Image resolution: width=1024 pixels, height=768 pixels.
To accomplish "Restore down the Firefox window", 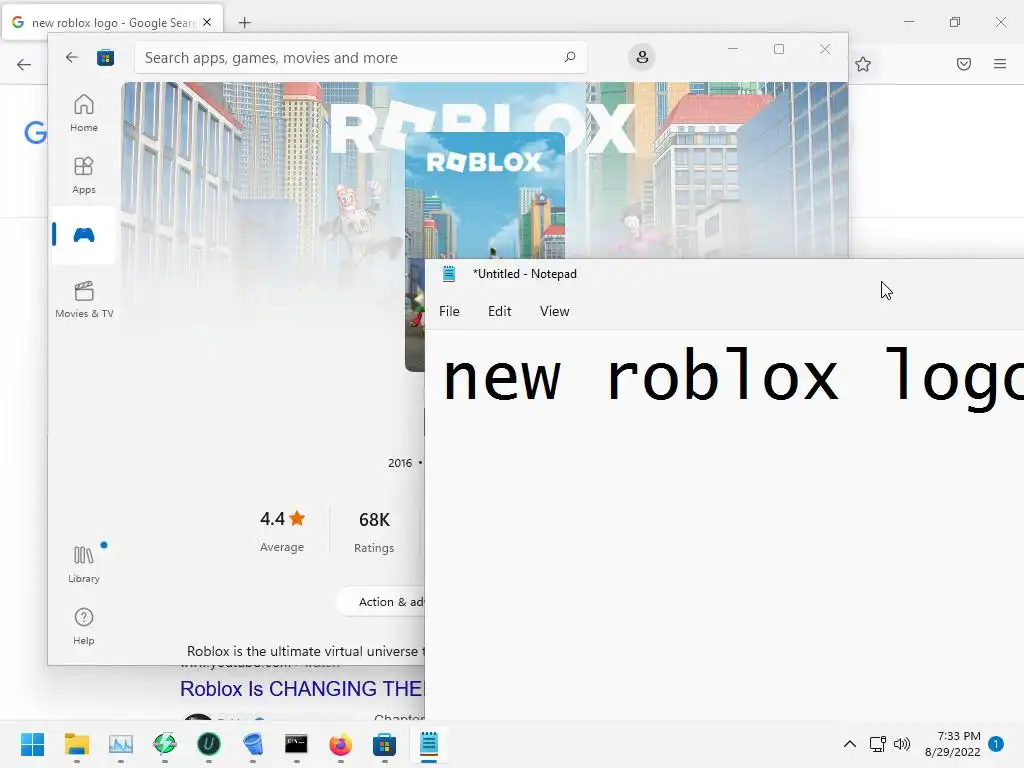I will [x=955, y=22].
